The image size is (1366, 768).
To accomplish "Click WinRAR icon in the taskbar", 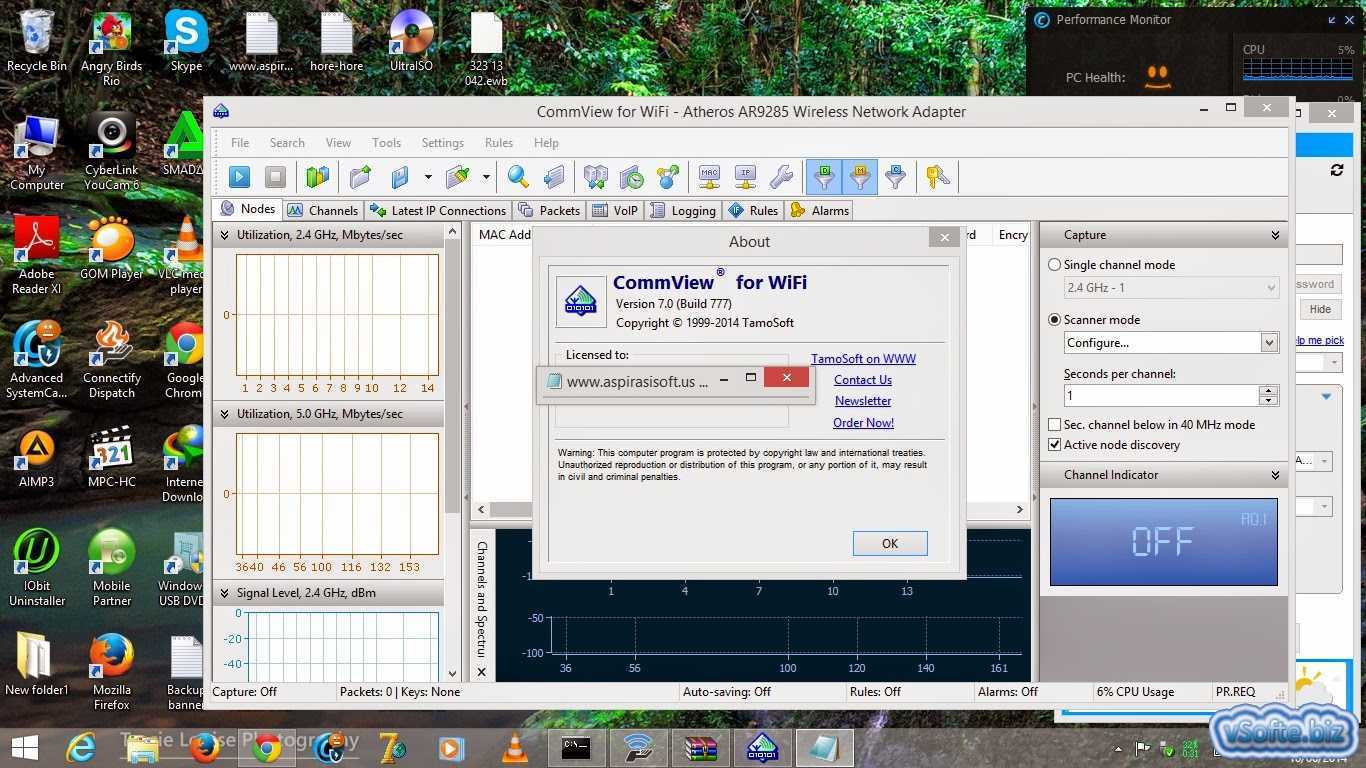I will (700, 747).
